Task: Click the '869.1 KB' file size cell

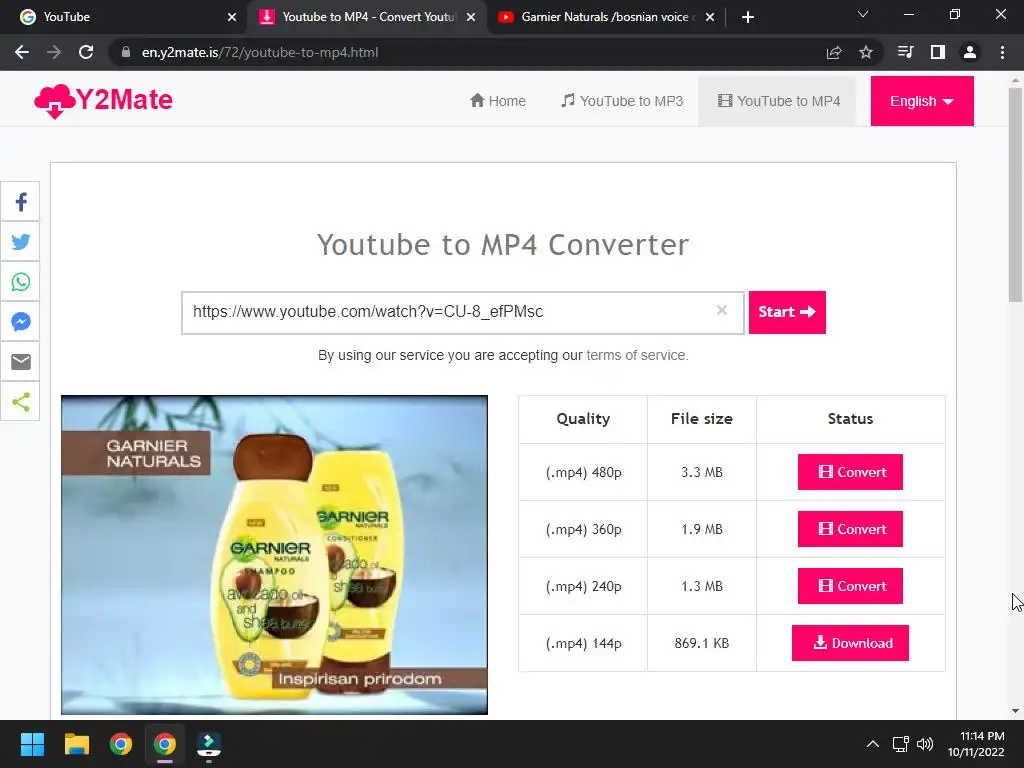Action: (701, 643)
